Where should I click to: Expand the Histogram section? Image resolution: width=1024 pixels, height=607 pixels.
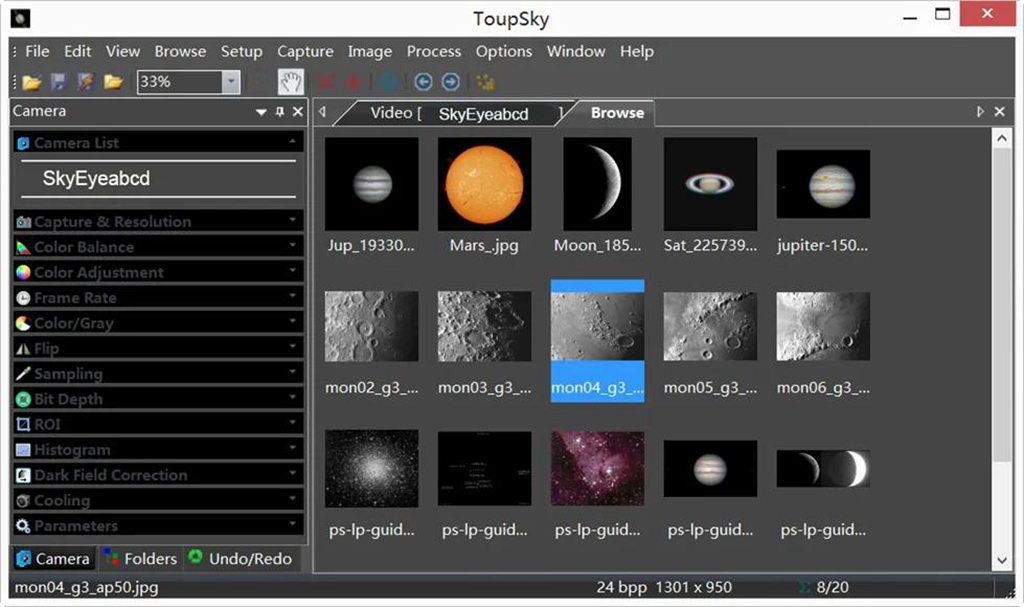coord(158,450)
